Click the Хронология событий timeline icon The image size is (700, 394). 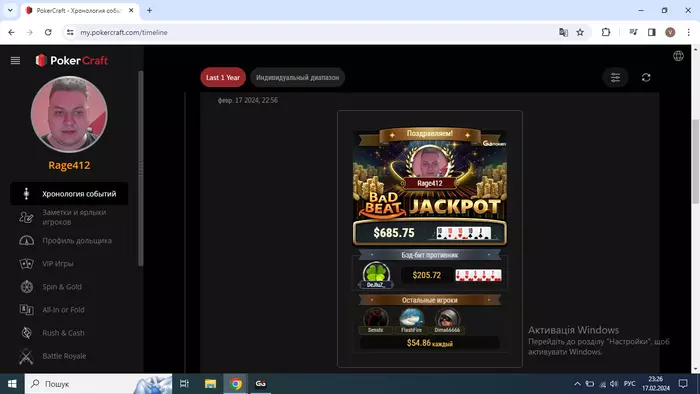26,194
